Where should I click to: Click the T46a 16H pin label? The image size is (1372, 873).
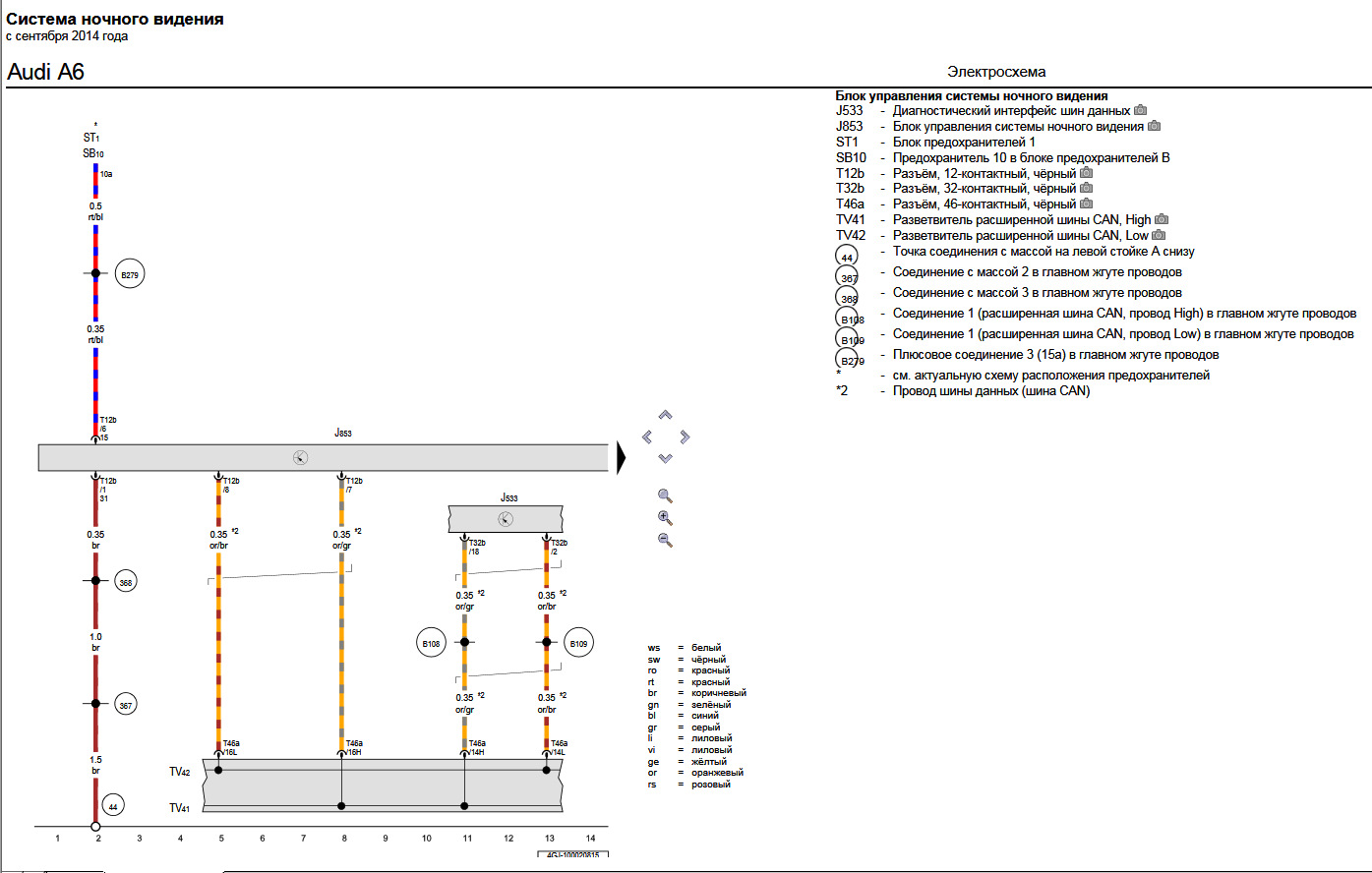click(x=354, y=747)
